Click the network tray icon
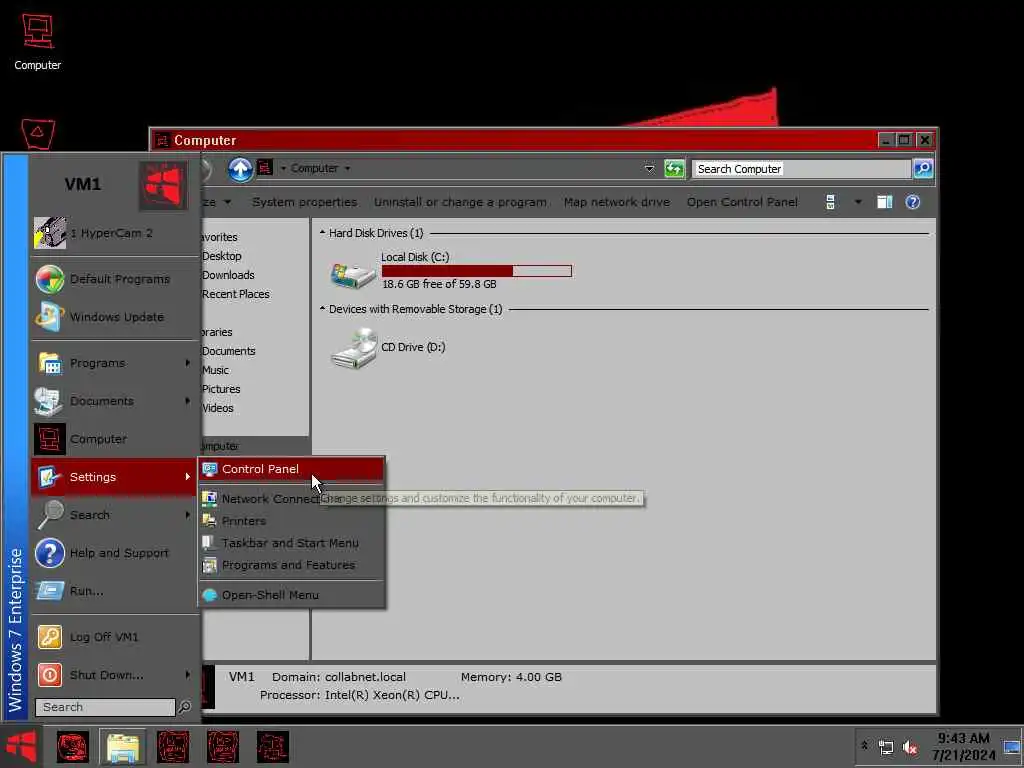 point(886,747)
